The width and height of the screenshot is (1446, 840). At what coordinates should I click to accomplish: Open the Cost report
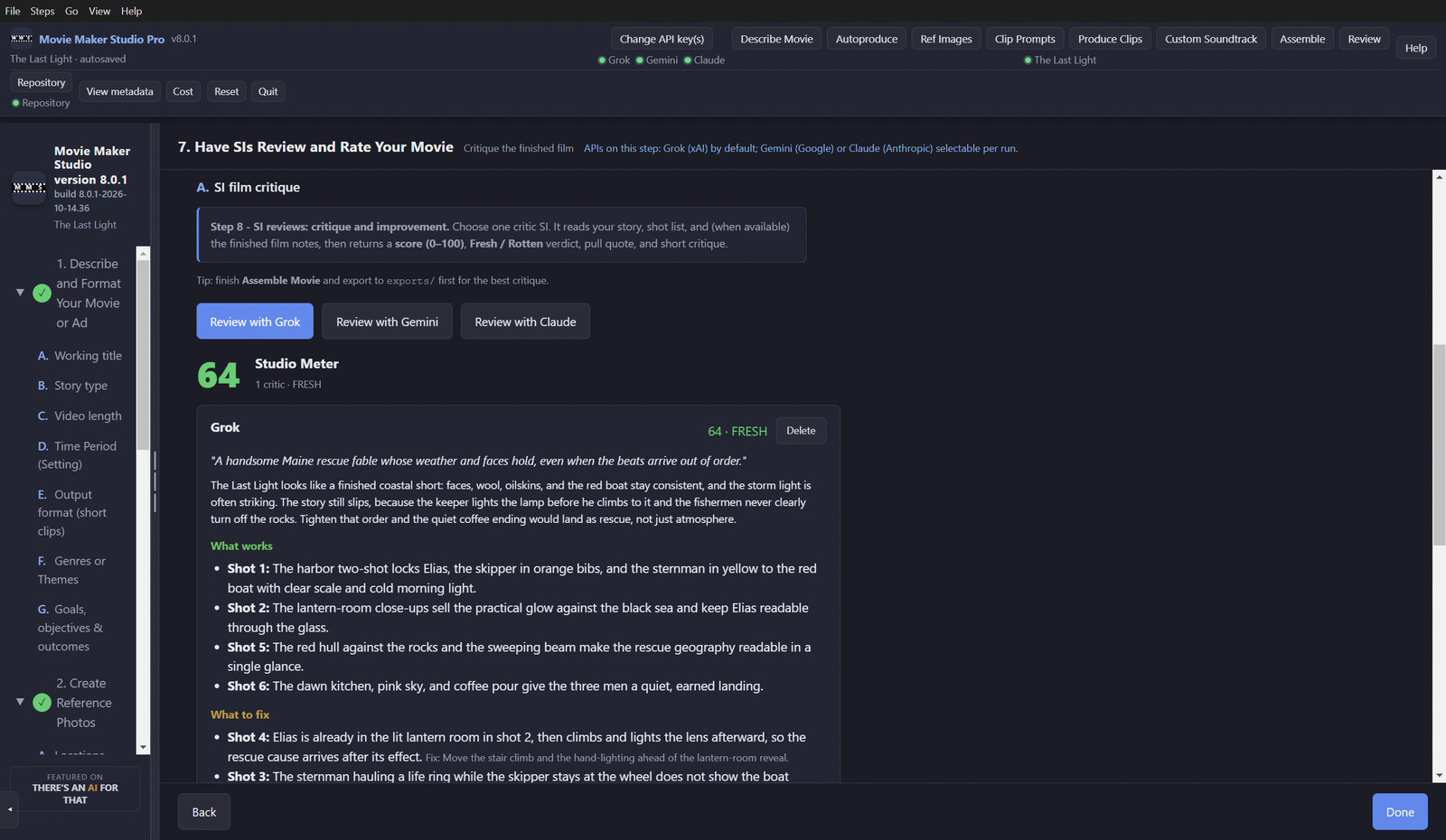183,91
